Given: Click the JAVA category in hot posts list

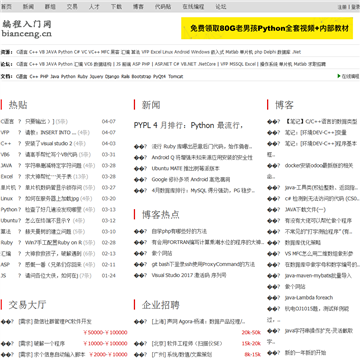Looking at the screenshot, I should click(x=6, y=166).
